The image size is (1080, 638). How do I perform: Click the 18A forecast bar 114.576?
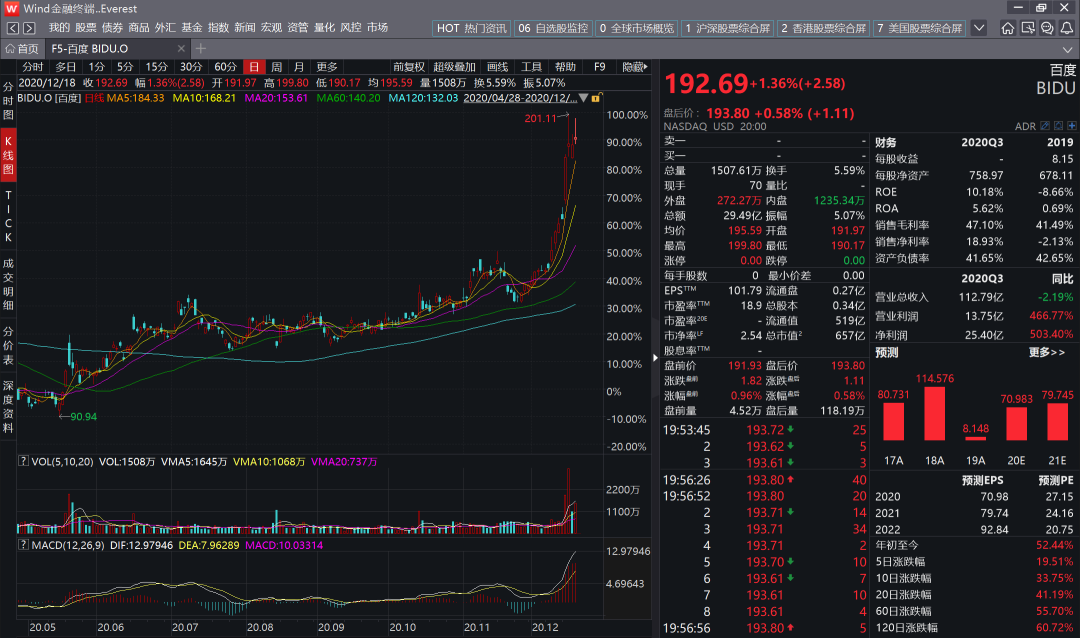click(x=935, y=413)
